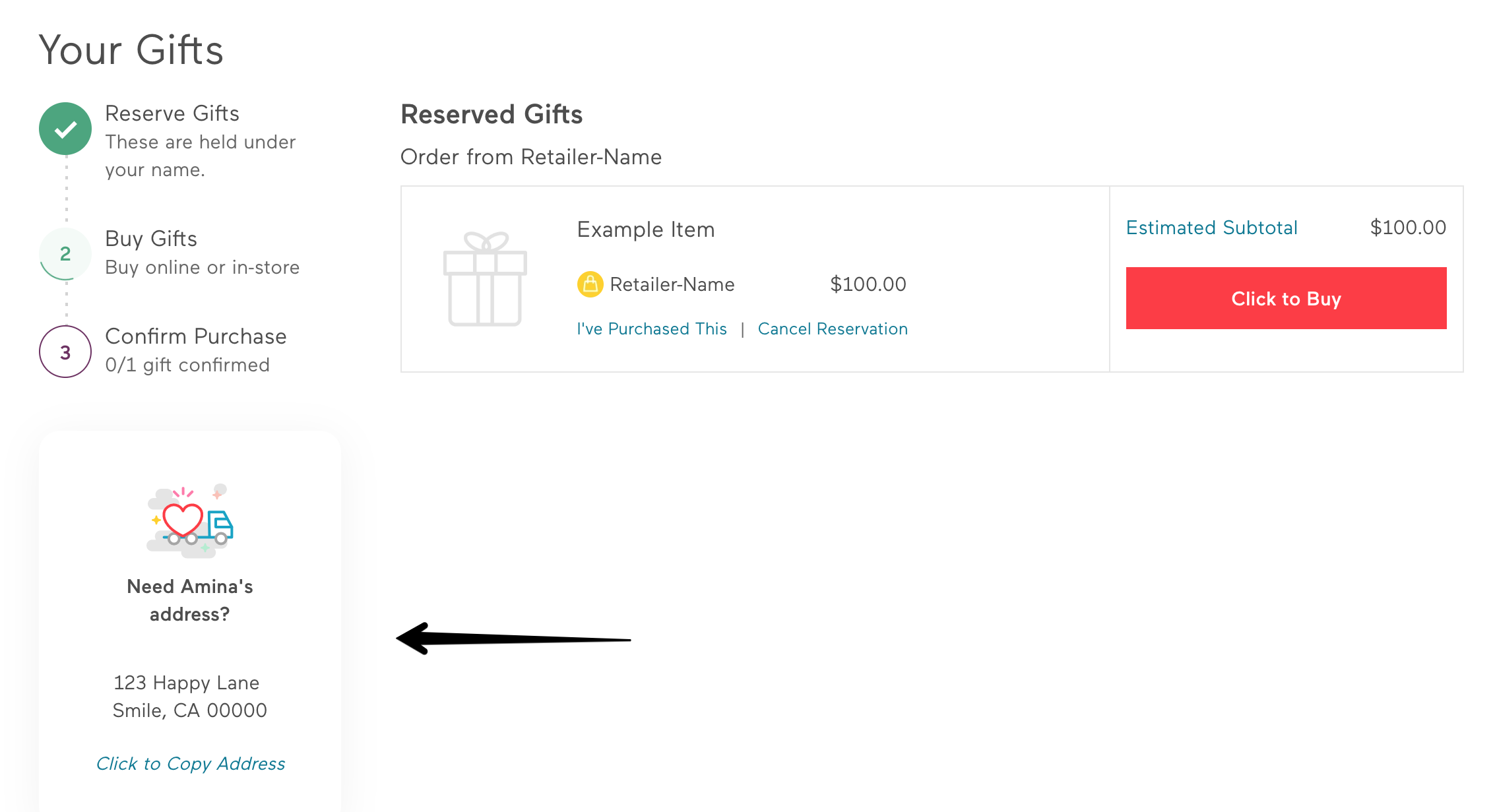Open the Estimated Subtotal link
This screenshot has width=1495, height=812.
tap(1212, 228)
